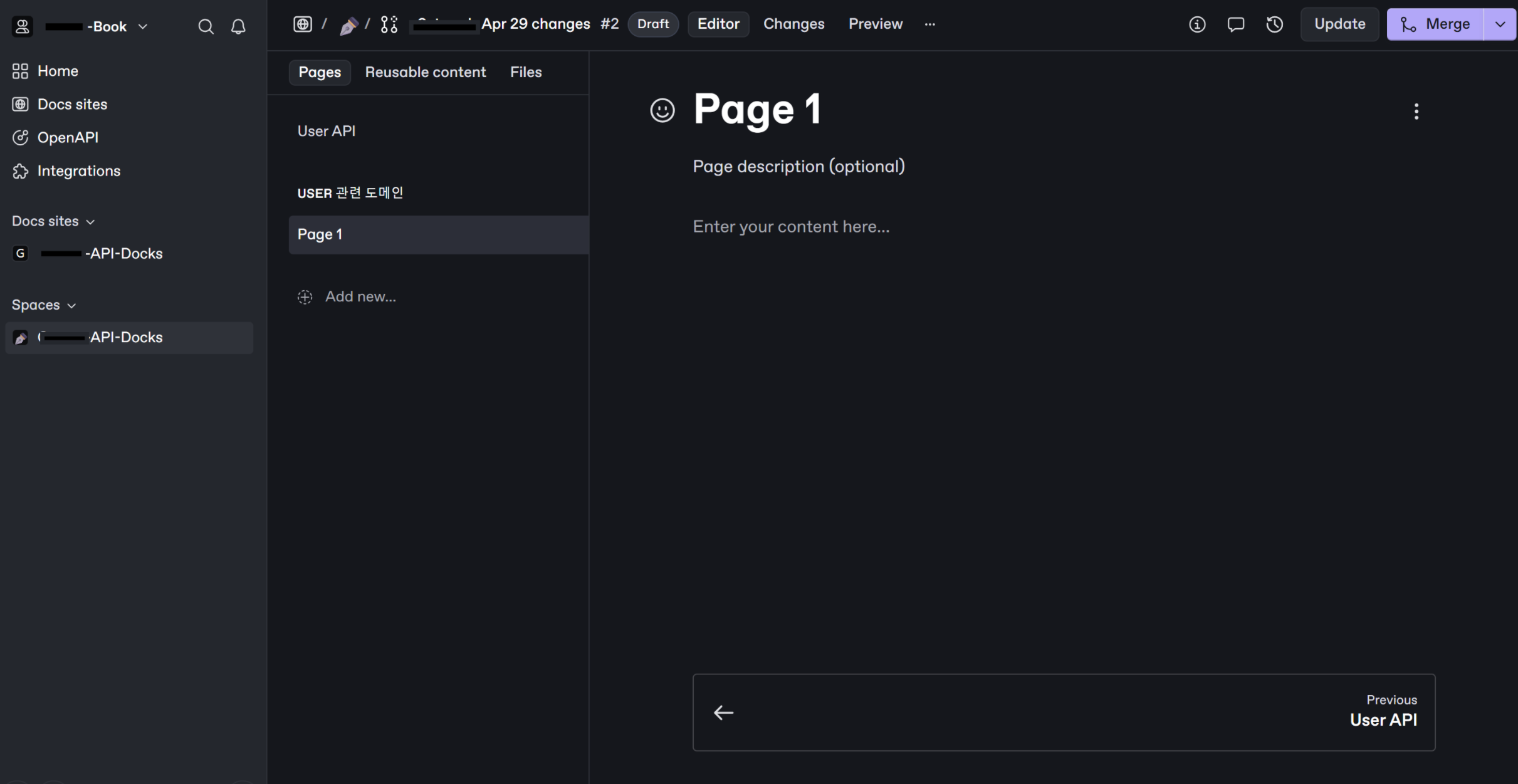Open the Preview tab
1518x784 pixels.
pos(875,24)
